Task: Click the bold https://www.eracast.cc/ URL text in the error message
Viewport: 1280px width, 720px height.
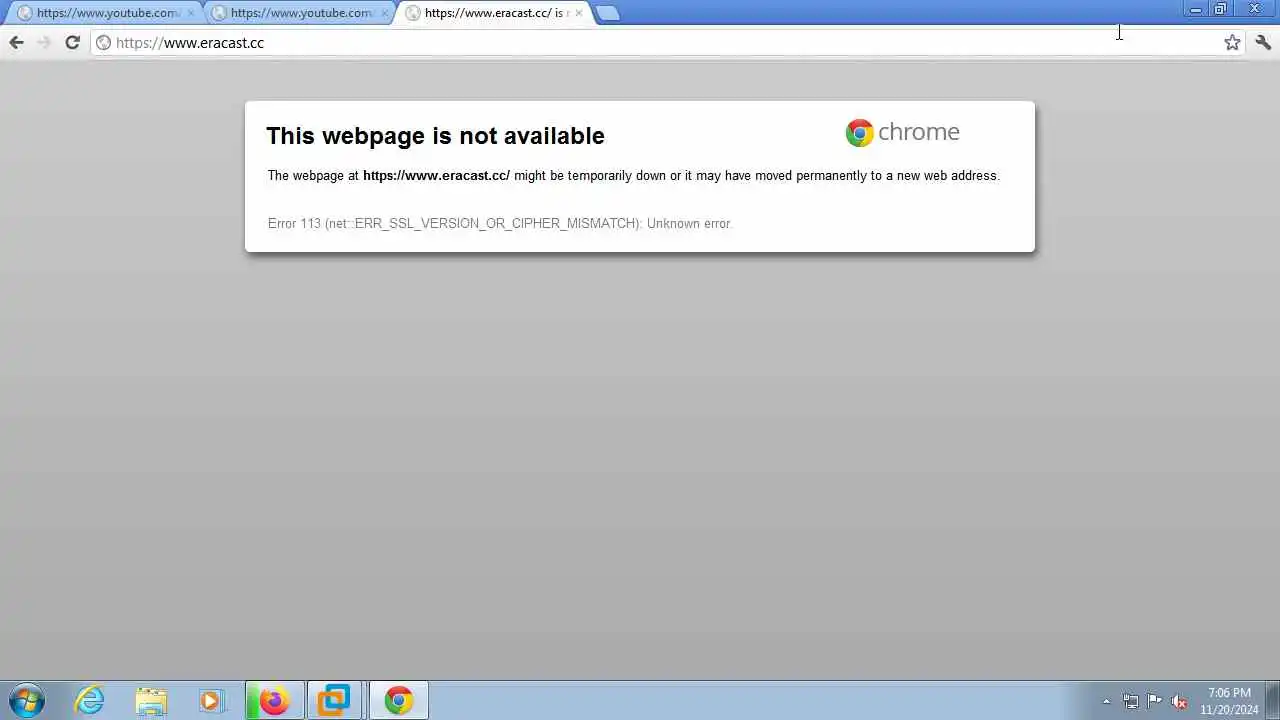Action: (436, 175)
